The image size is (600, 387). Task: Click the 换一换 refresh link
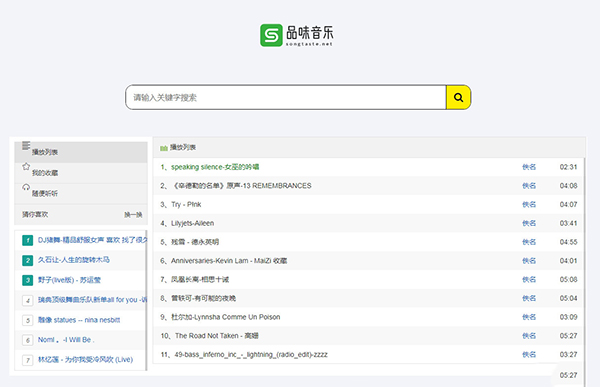pyautogui.click(x=133, y=215)
